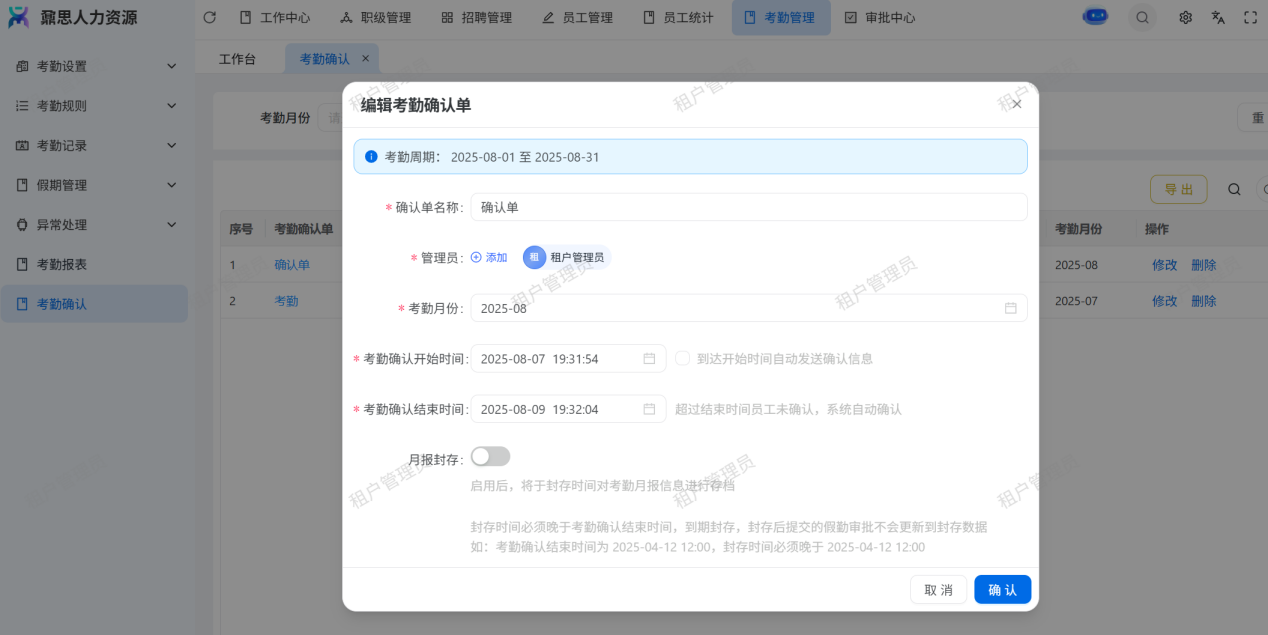The width and height of the screenshot is (1268, 635).
Task: Click 取消 button in dialog
Action: click(938, 590)
